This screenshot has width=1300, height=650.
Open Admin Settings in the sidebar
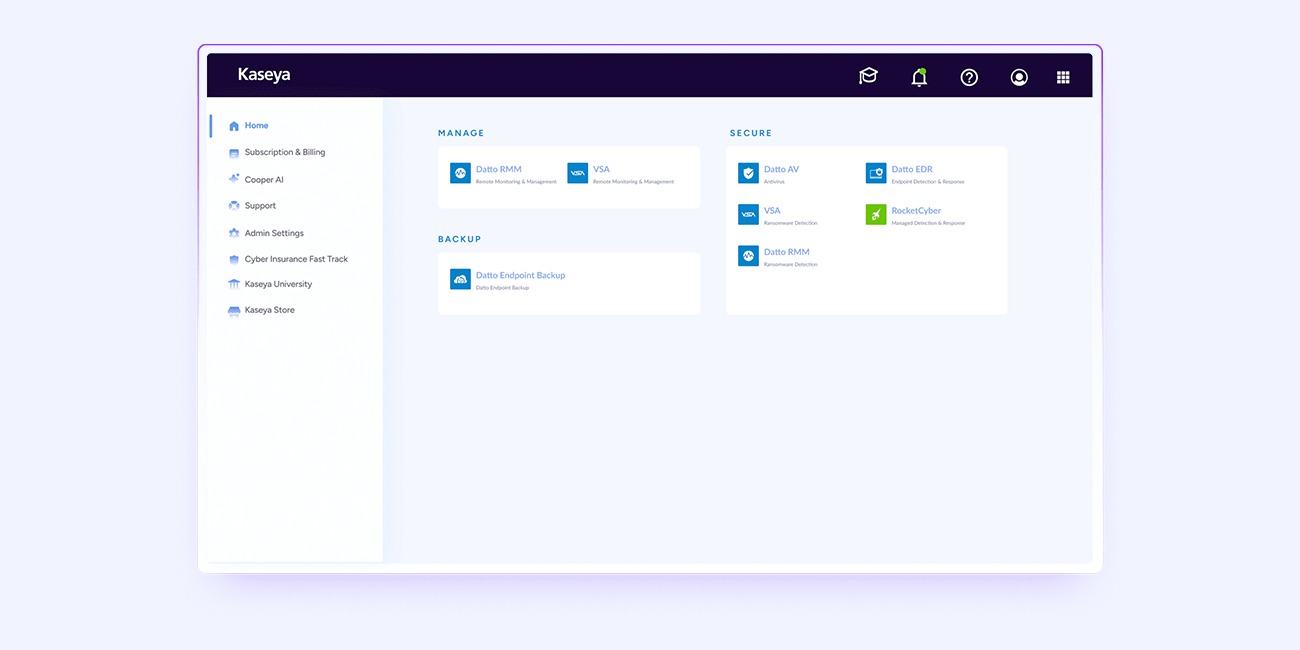pos(274,233)
